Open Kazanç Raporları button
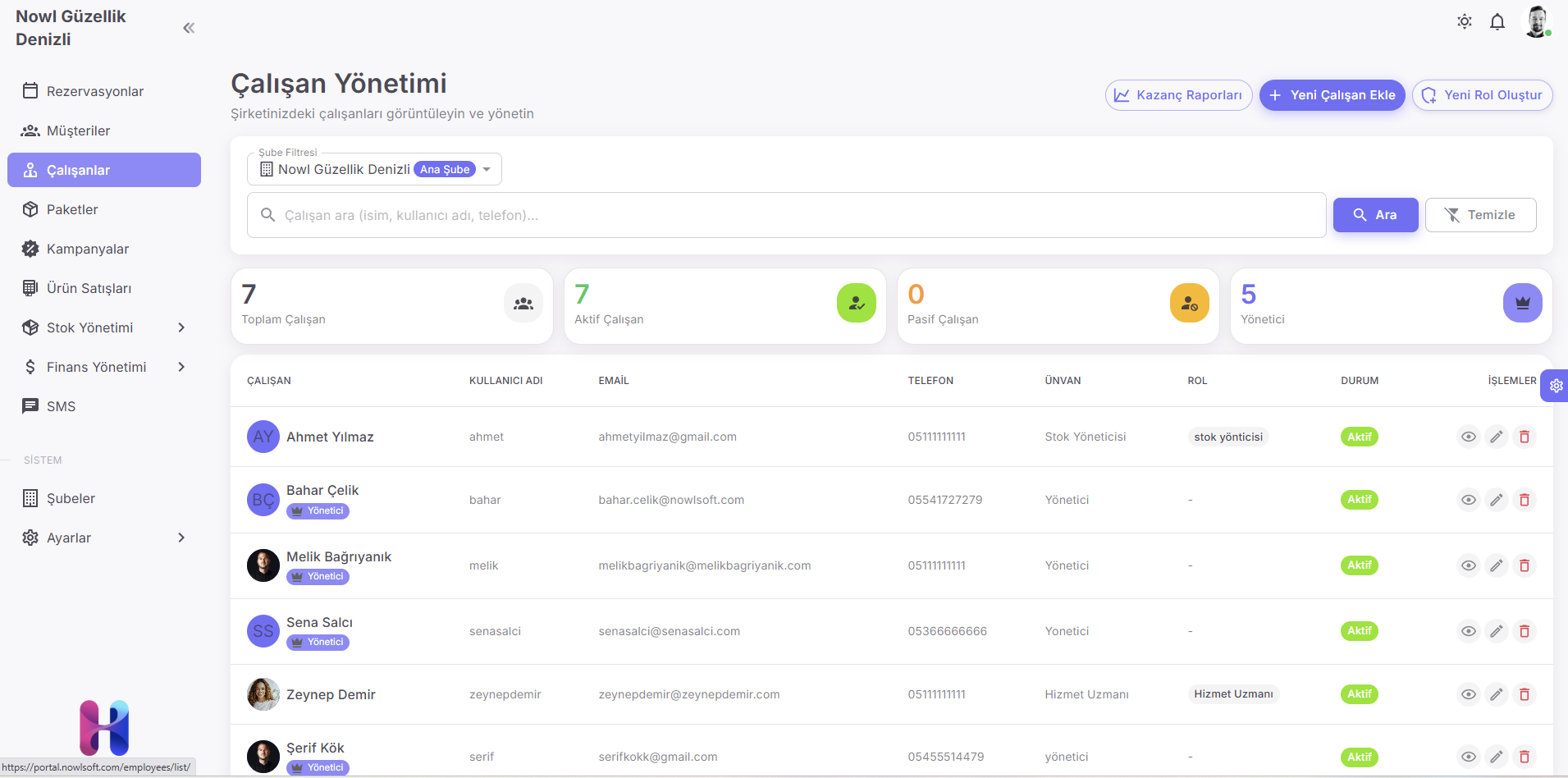Viewport: 1568px width, 778px height. 1178,95
